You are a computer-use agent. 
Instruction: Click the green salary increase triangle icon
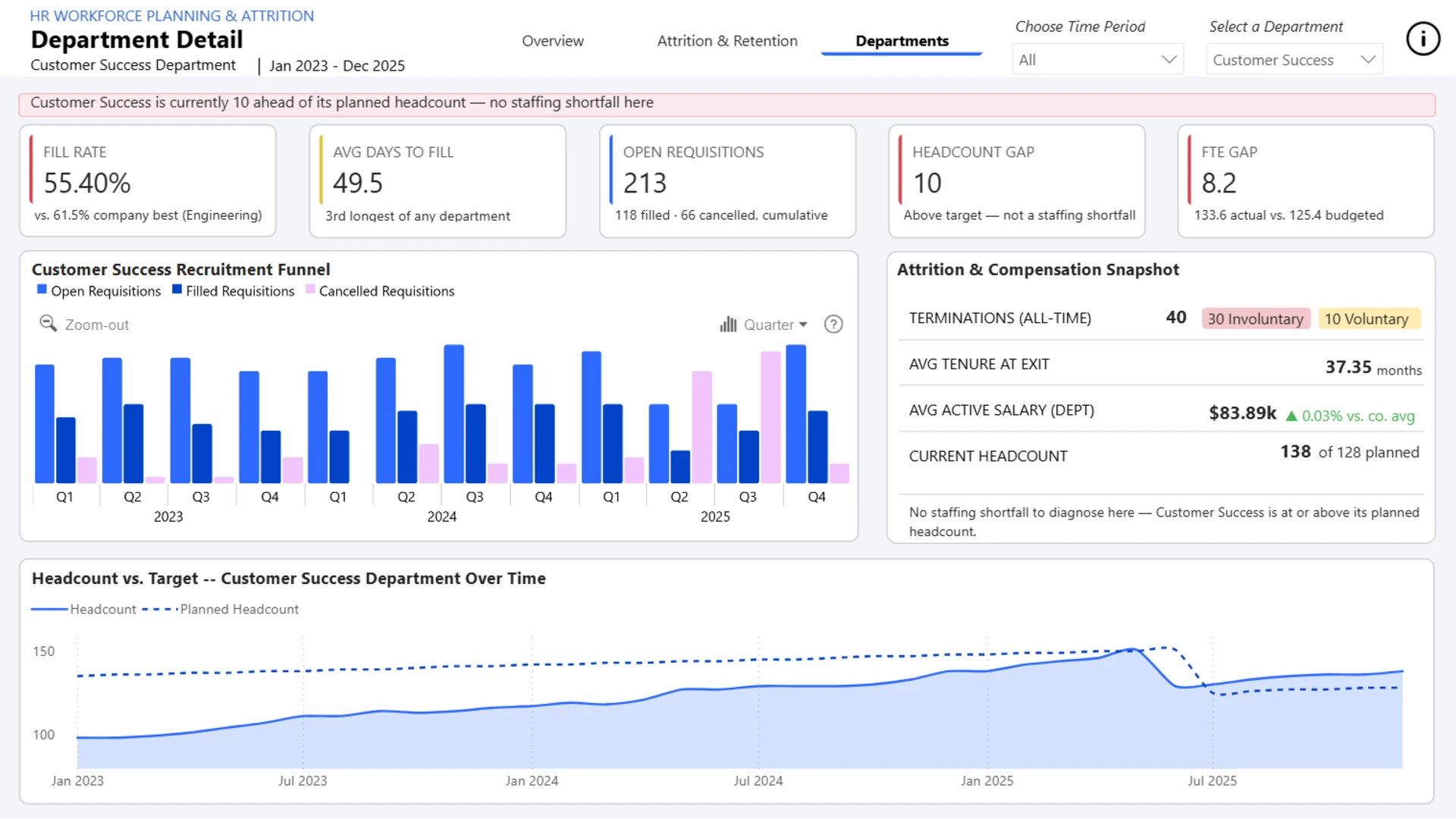click(x=1291, y=416)
